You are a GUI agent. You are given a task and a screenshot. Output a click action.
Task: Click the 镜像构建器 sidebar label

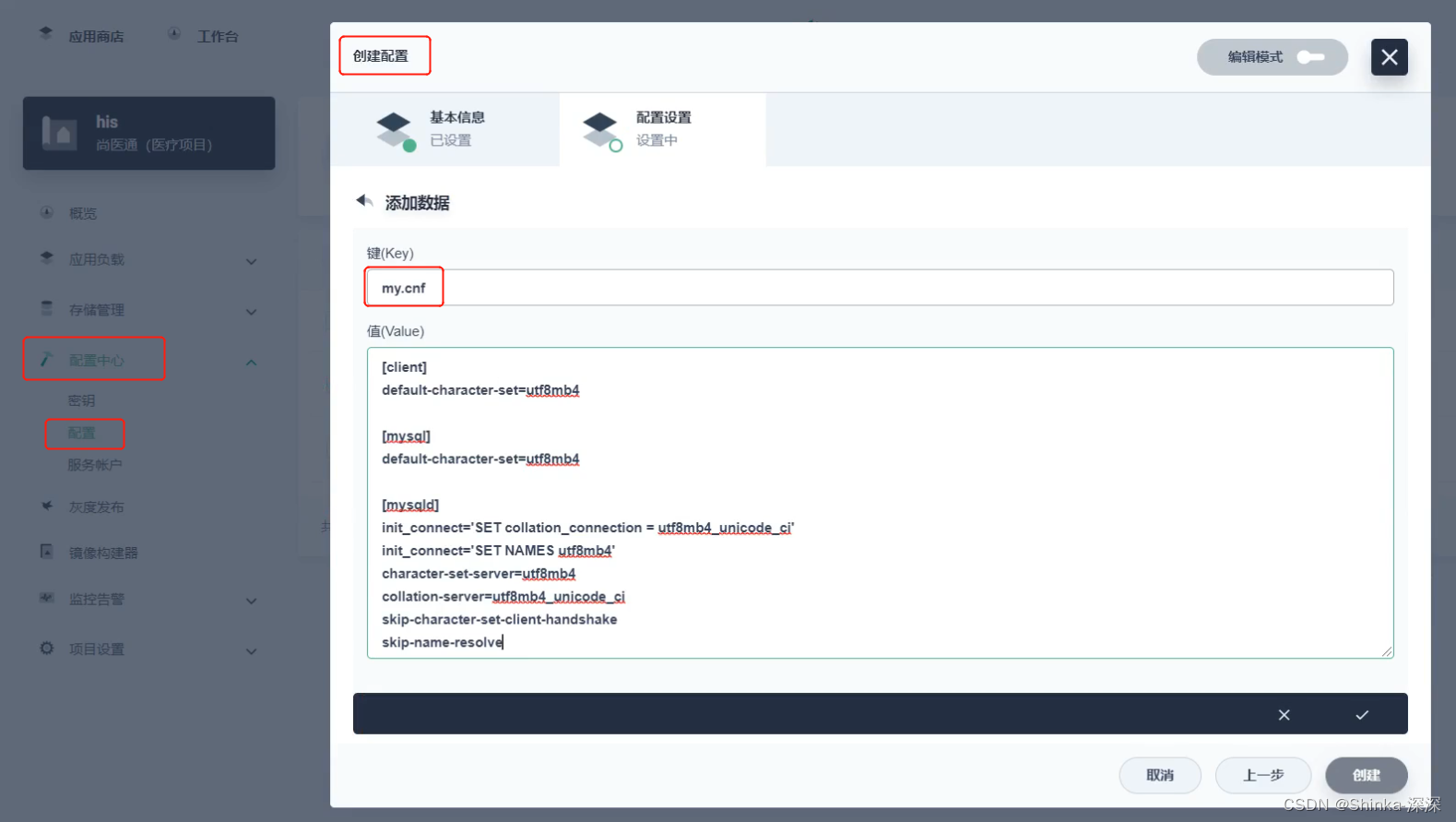click(103, 553)
